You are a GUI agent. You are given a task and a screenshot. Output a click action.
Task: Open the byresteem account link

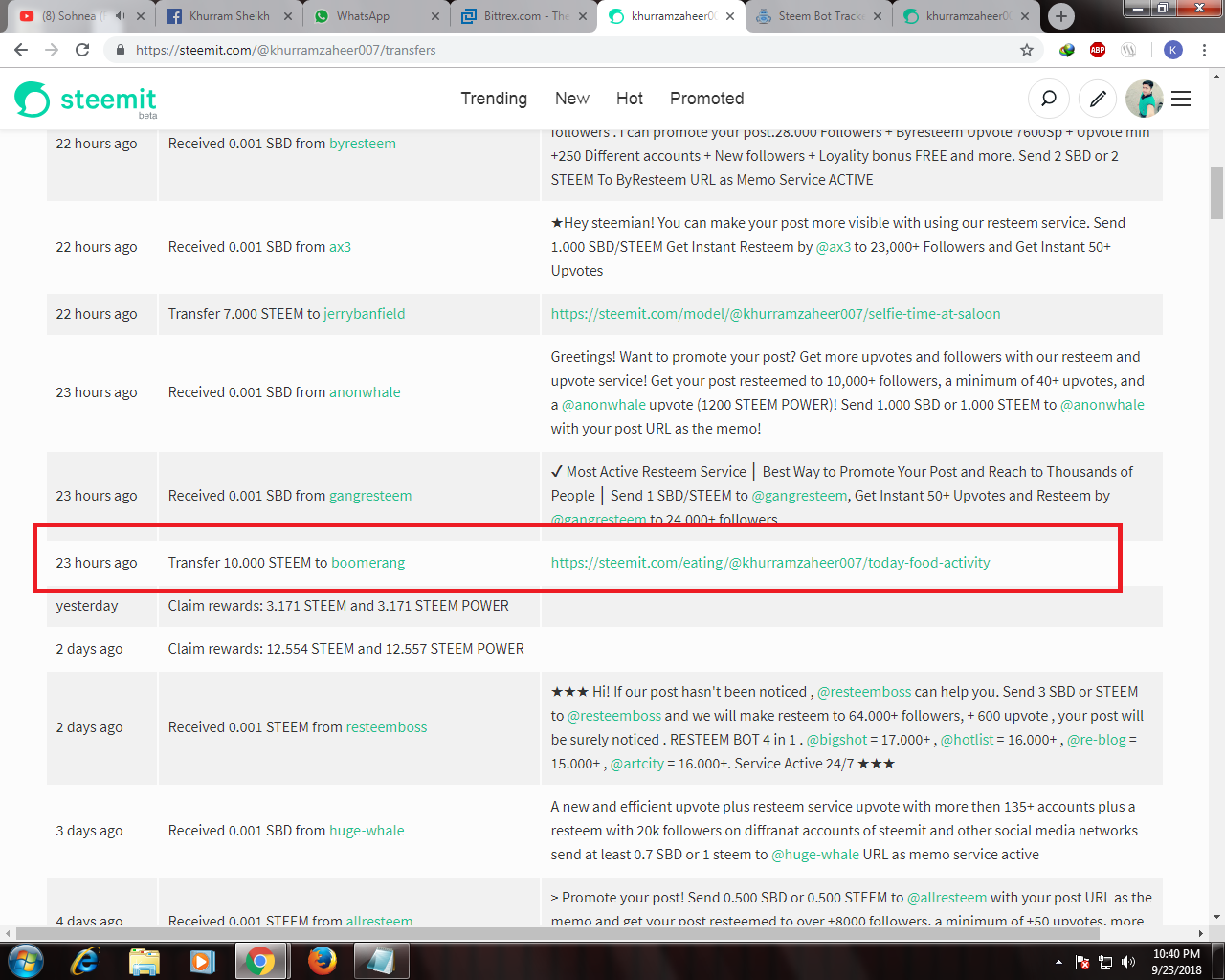pyautogui.click(x=363, y=144)
